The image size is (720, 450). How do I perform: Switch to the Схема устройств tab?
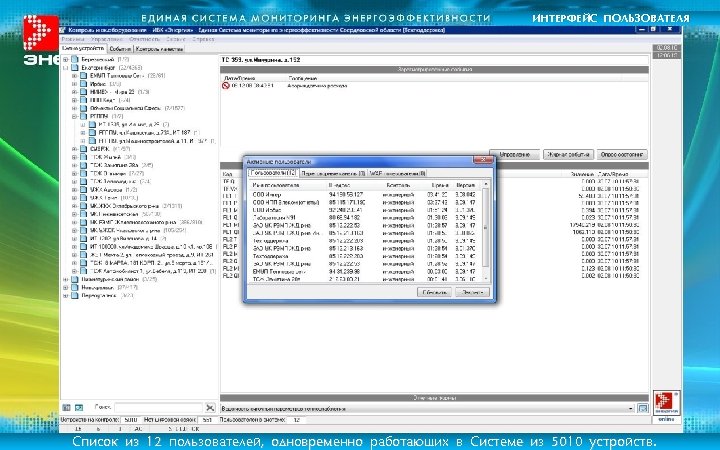pos(83,49)
